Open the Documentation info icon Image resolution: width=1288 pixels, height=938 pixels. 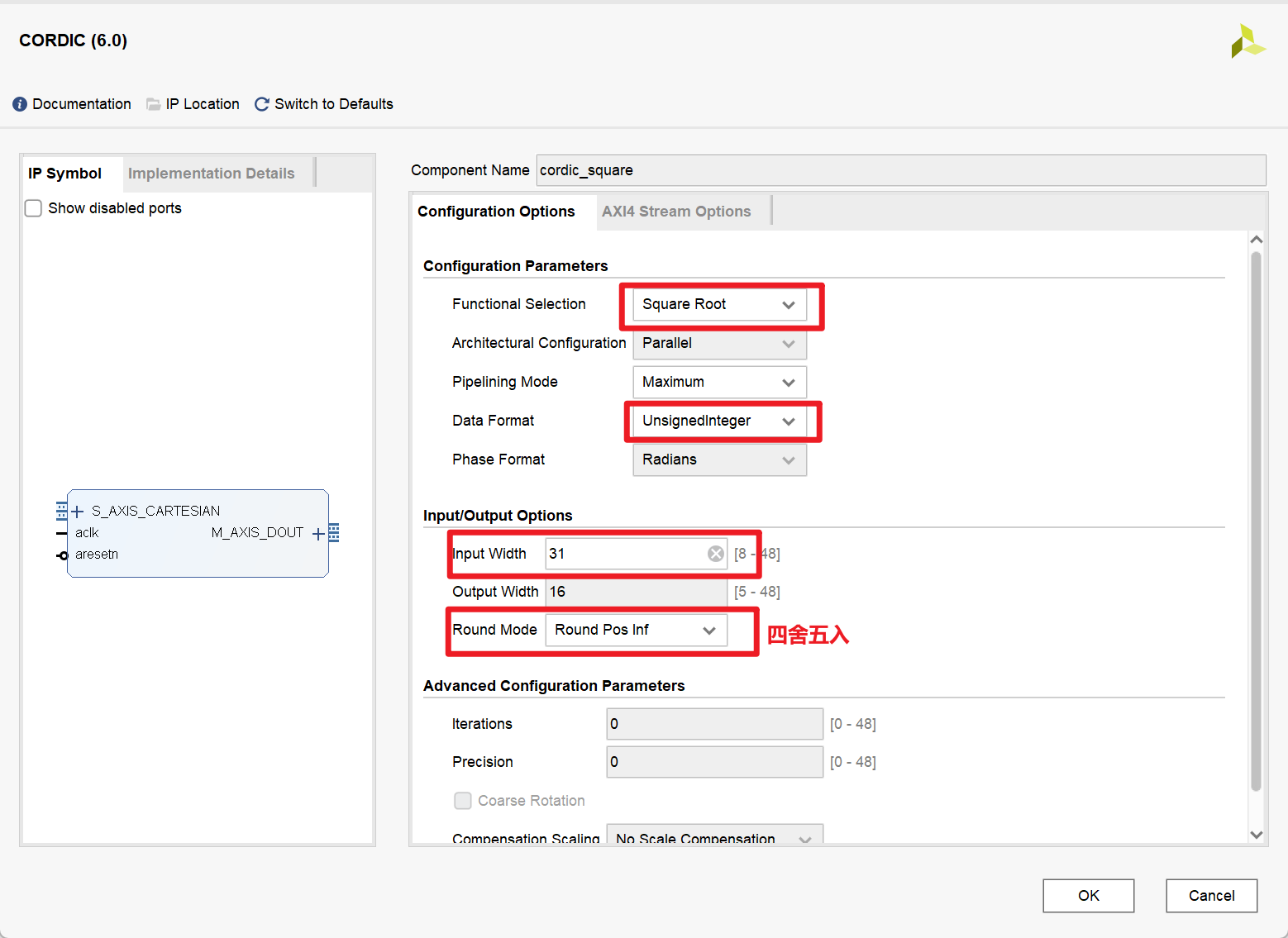click(20, 104)
